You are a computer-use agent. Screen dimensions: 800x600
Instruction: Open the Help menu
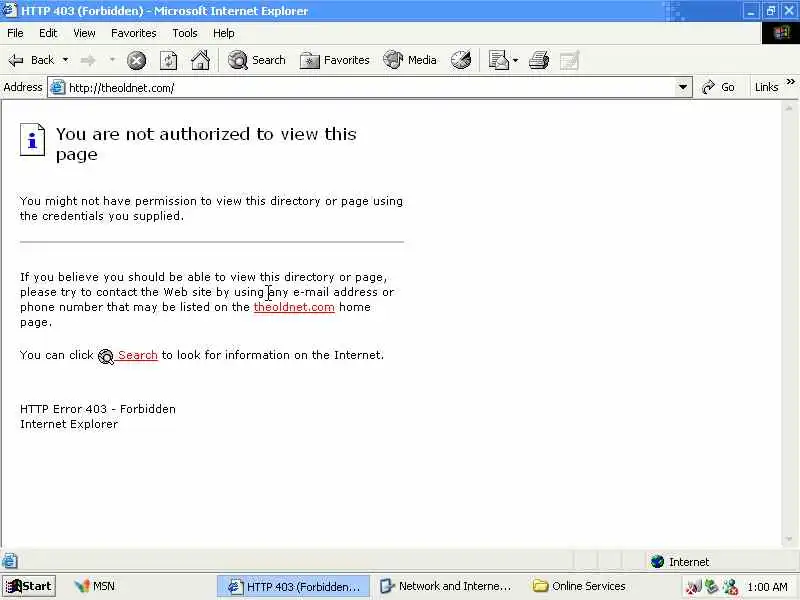[223, 33]
